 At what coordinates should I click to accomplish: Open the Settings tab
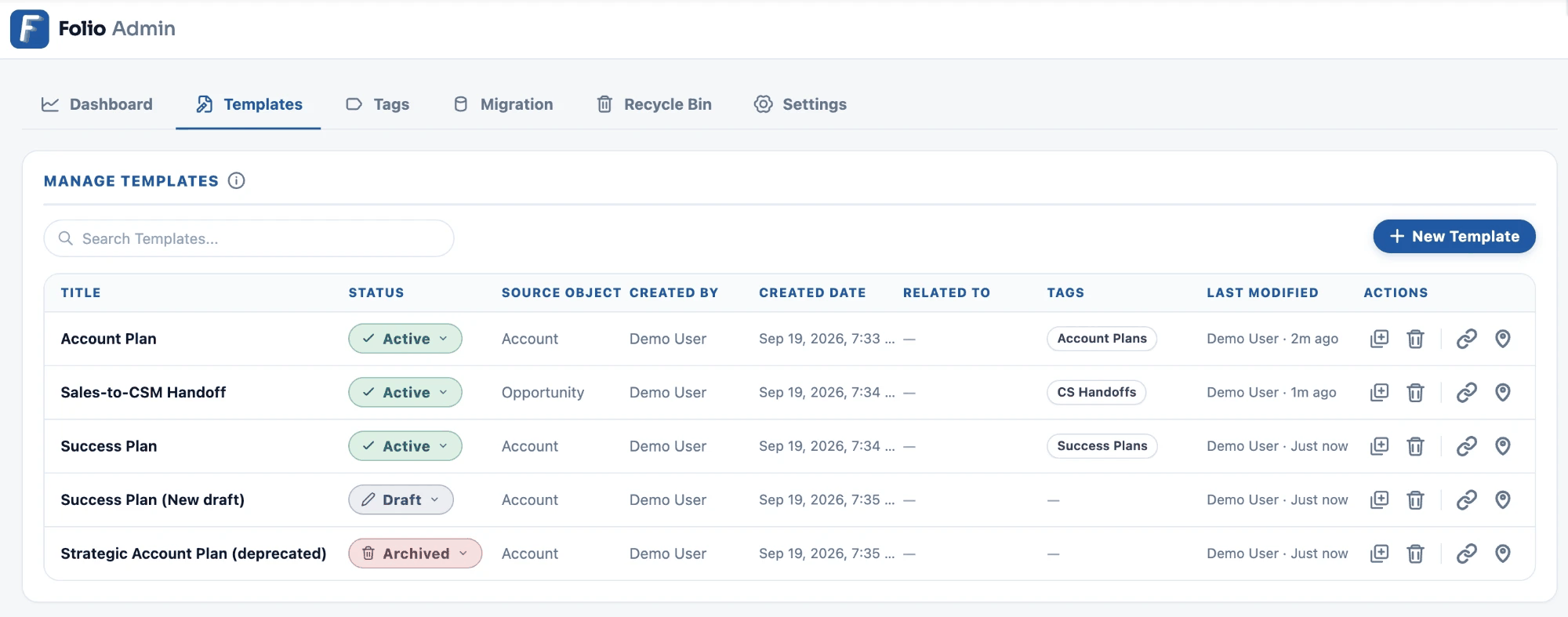coord(800,104)
